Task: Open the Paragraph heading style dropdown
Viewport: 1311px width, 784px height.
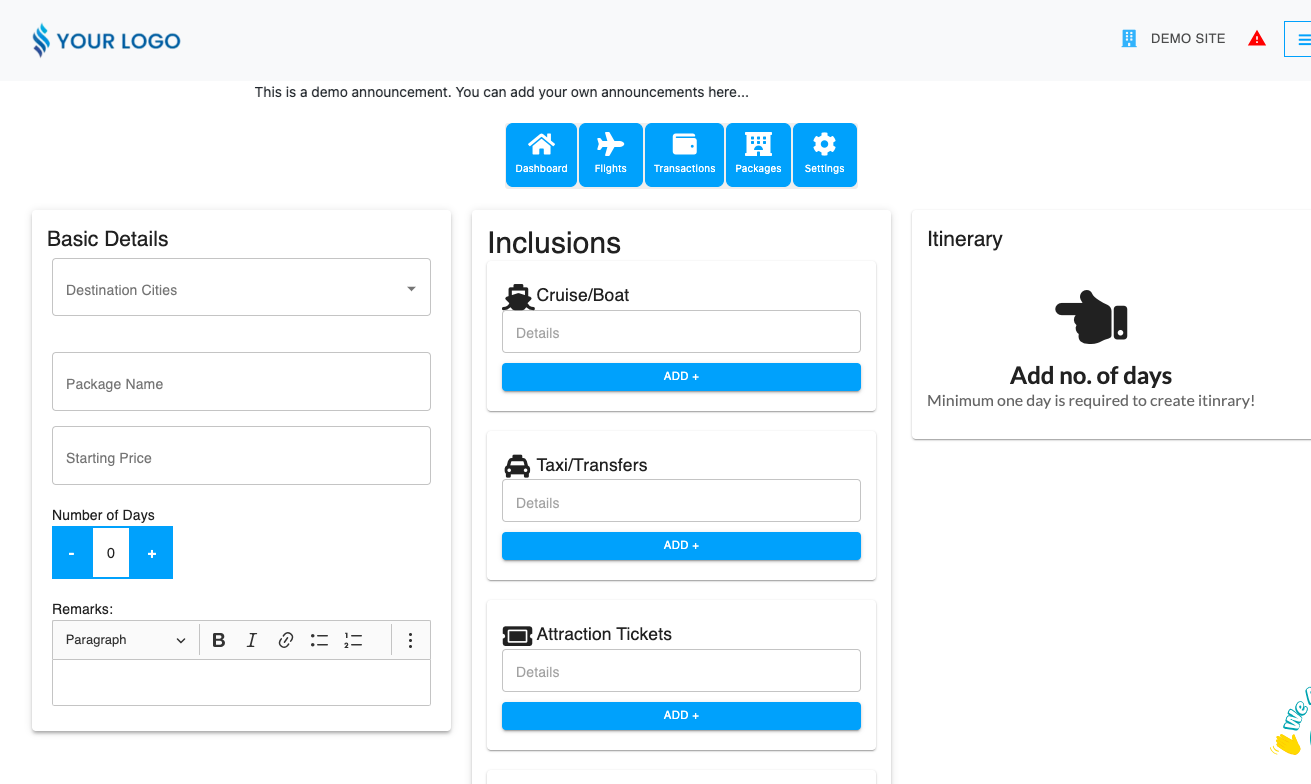Action: [125, 640]
